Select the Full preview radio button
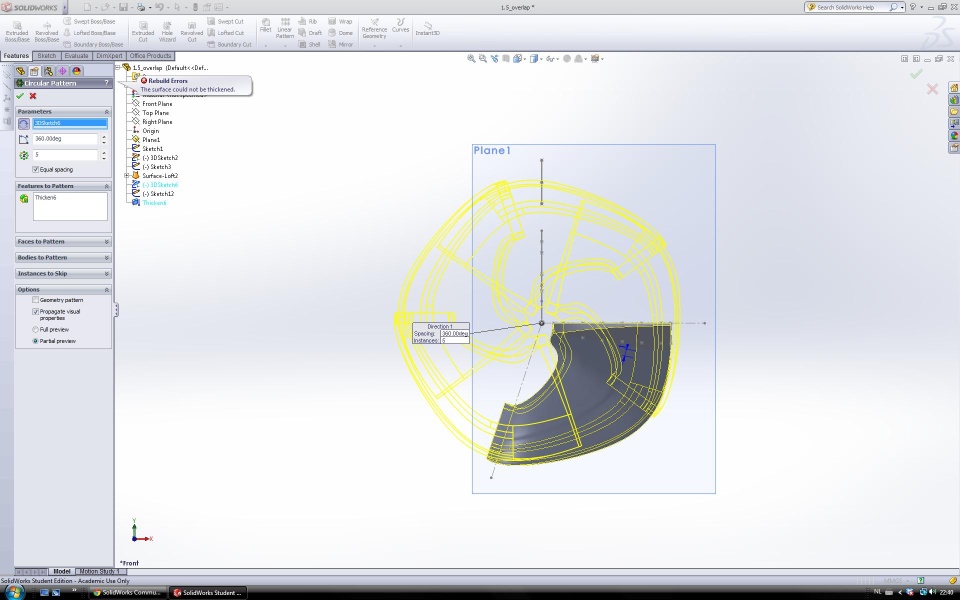960x600 pixels. [36, 329]
